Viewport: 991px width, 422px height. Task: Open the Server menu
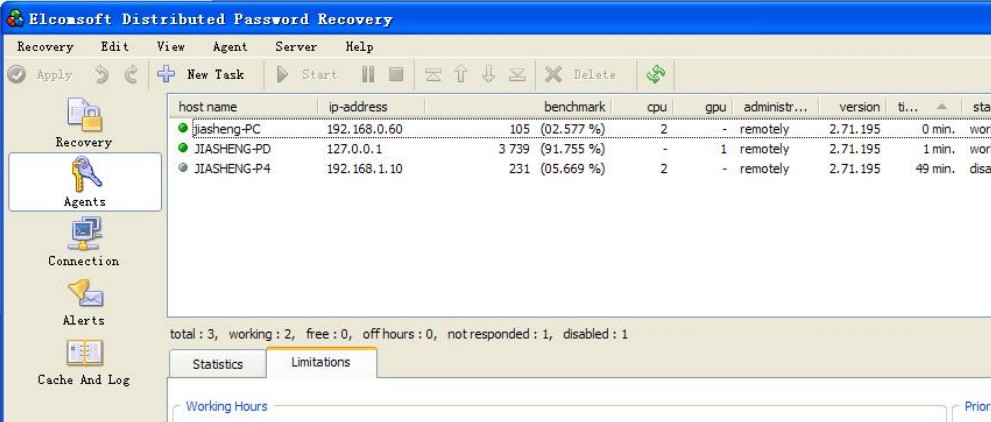click(296, 47)
